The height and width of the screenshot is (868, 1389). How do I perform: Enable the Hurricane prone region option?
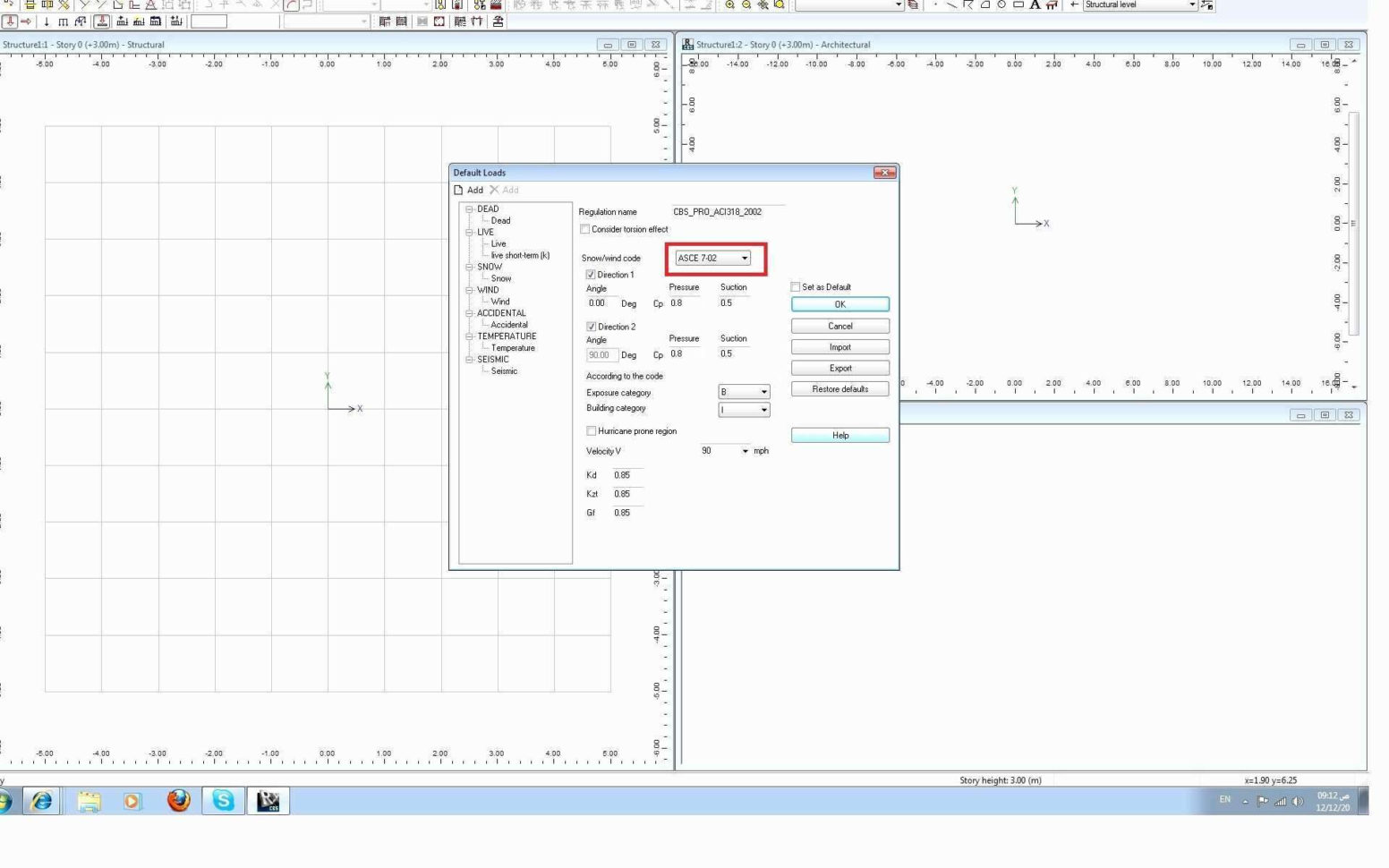(x=591, y=430)
